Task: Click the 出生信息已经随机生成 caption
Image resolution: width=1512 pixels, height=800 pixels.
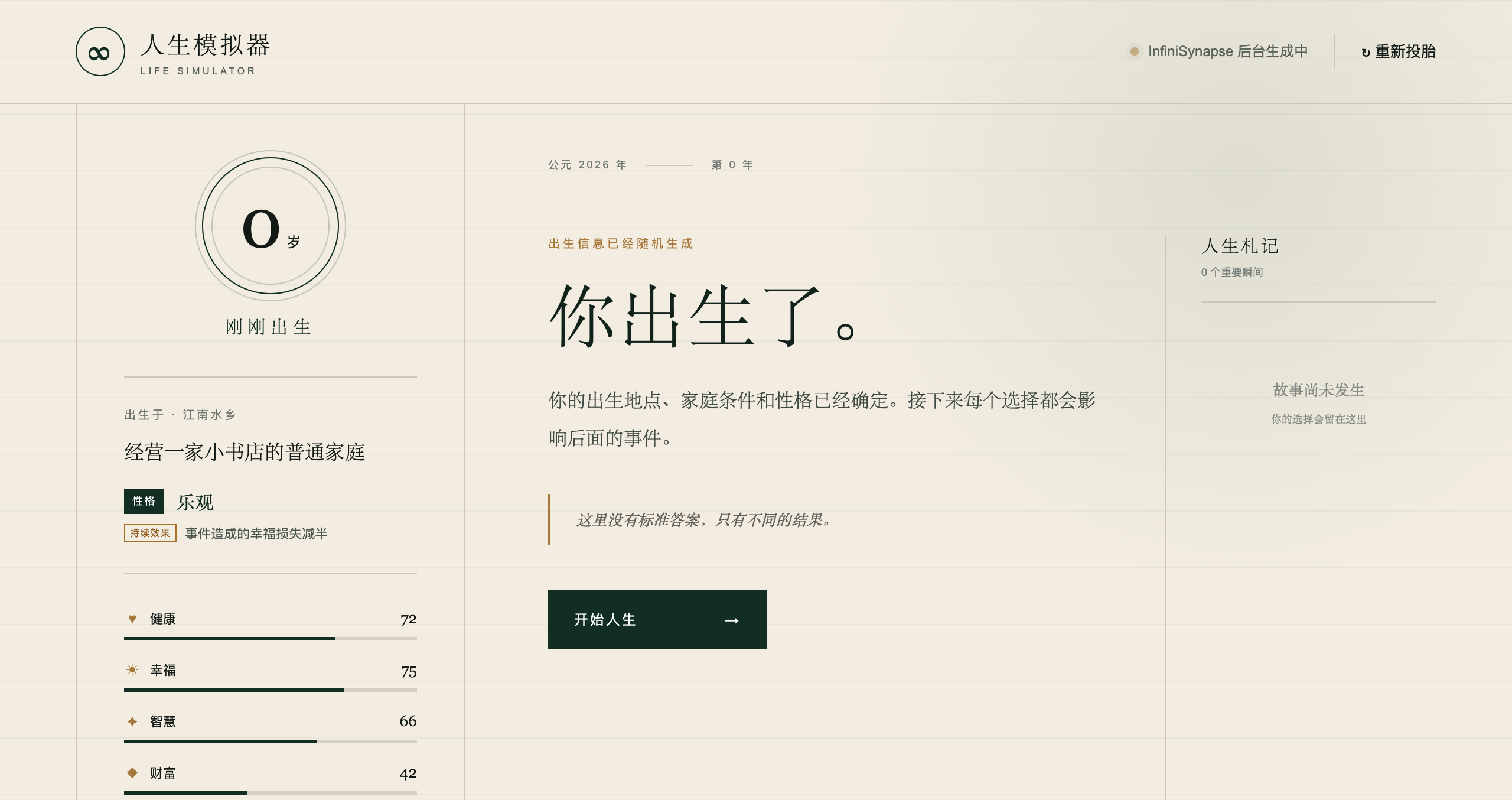Action: point(621,243)
